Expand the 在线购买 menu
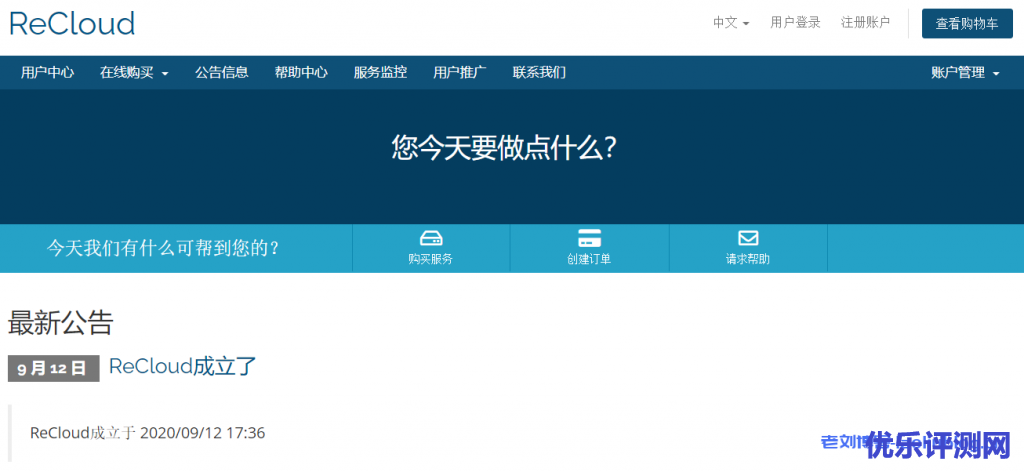1024x472 pixels. [134, 72]
